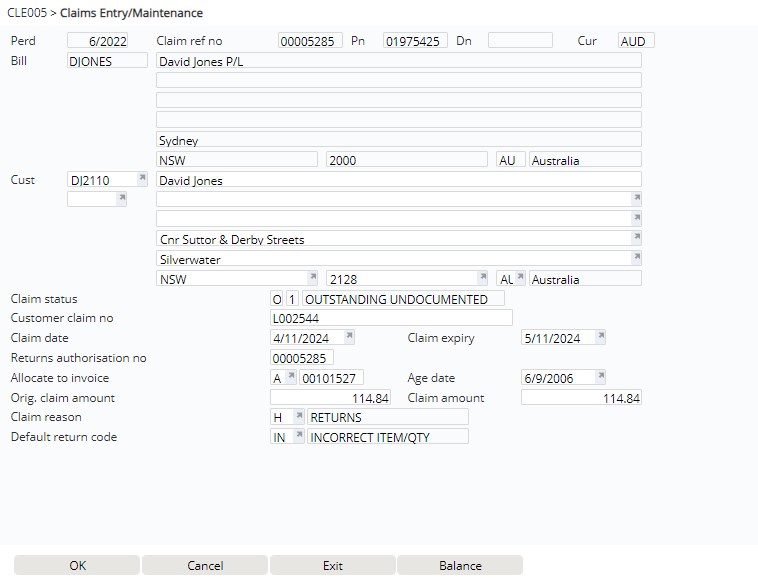Select the Claim ref no field
758x578 pixels.
pyautogui.click(x=310, y=41)
